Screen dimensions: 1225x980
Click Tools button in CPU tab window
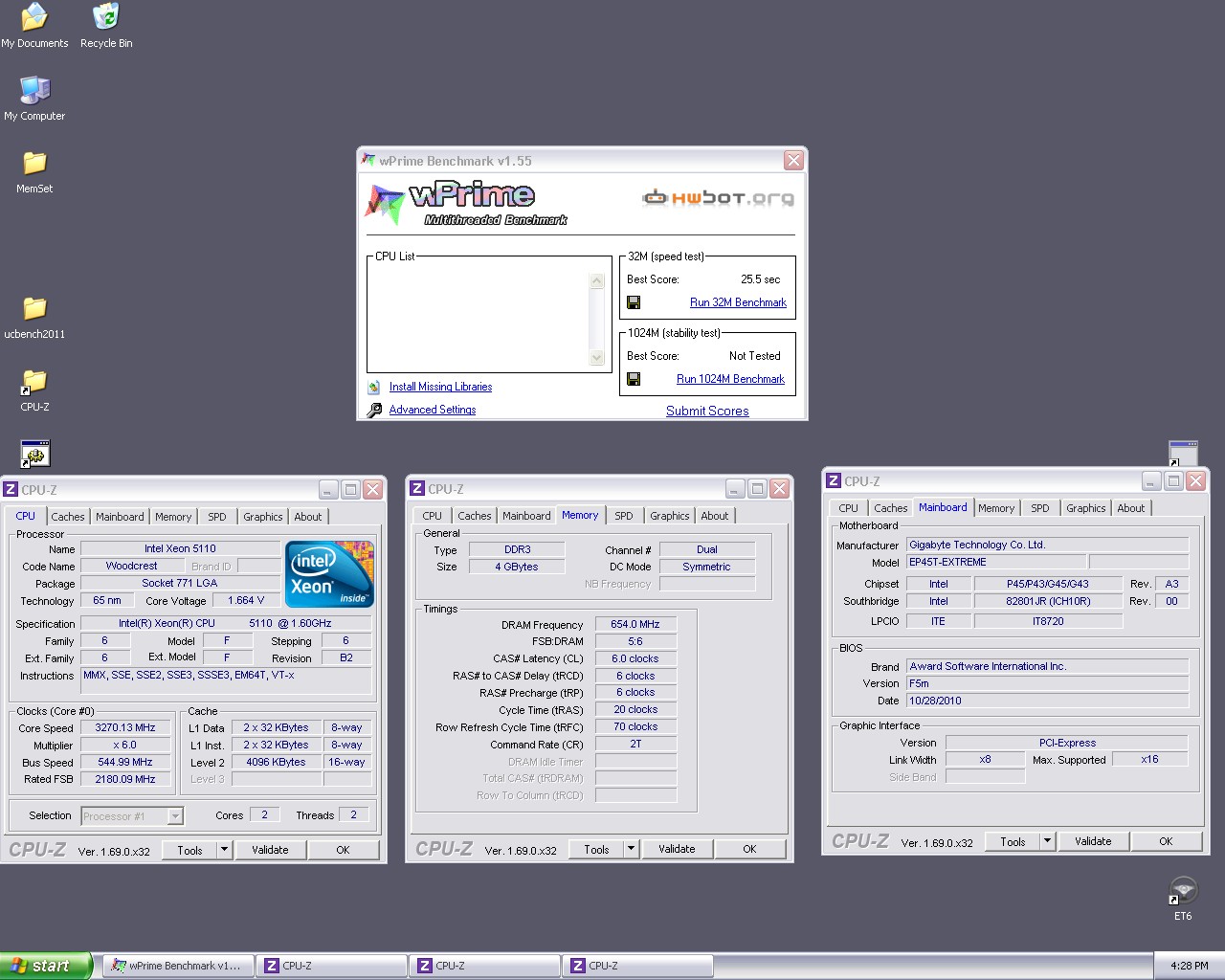(x=189, y=850)
